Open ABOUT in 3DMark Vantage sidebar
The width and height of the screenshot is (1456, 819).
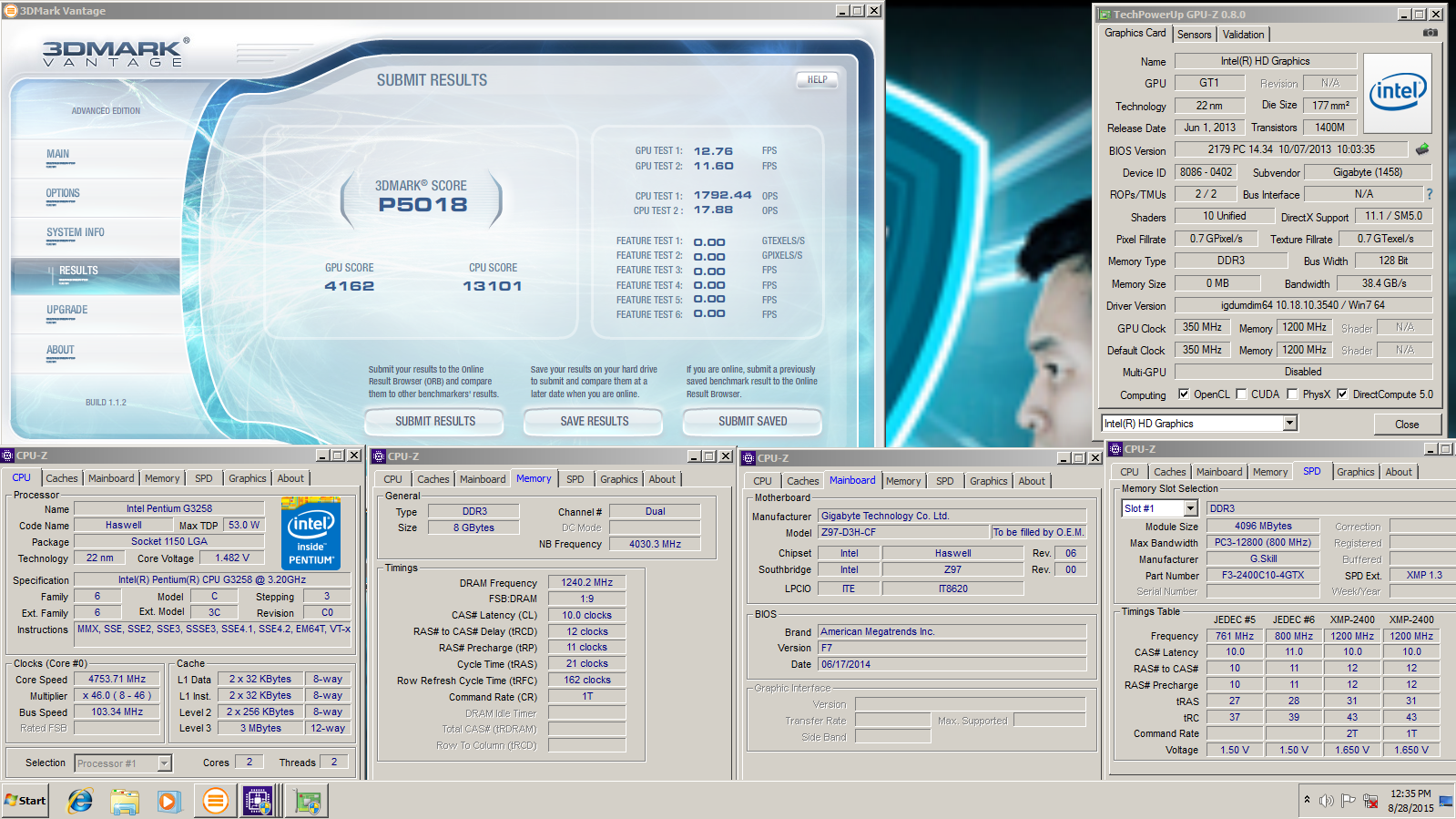pos(60,350)
